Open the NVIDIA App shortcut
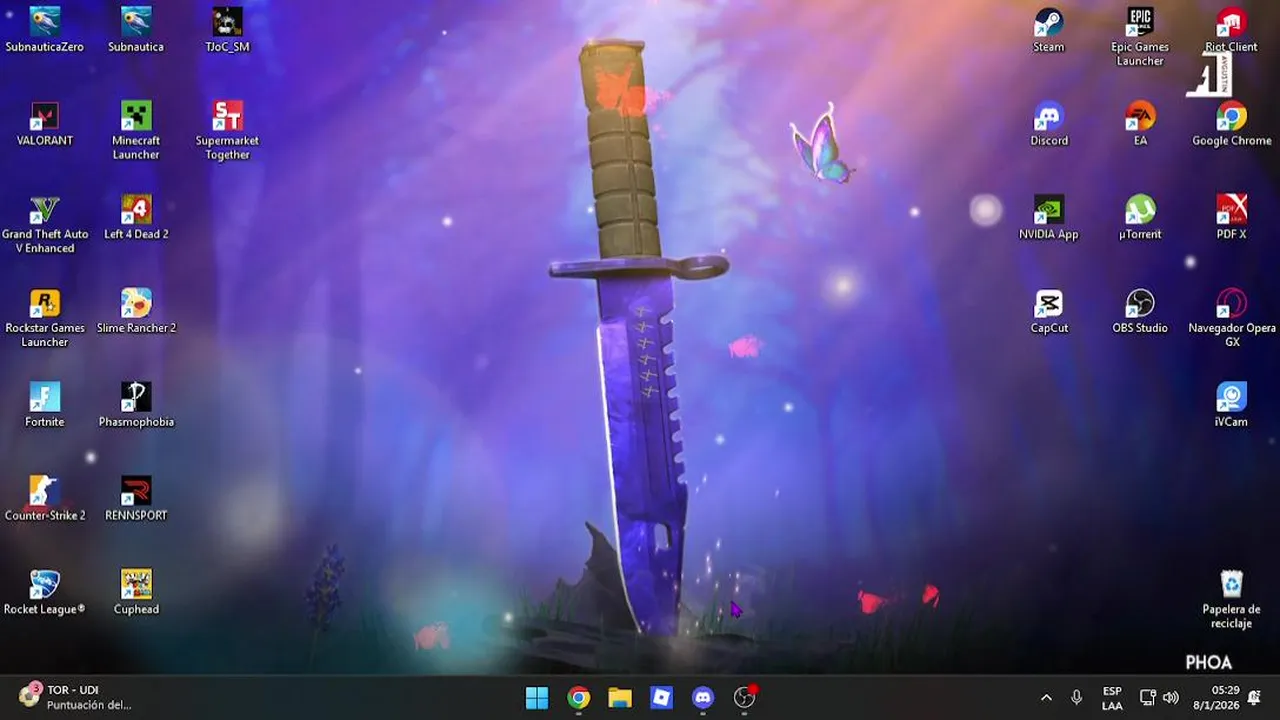Screen dimensions: 1280x720 (x=1048, y=218)
